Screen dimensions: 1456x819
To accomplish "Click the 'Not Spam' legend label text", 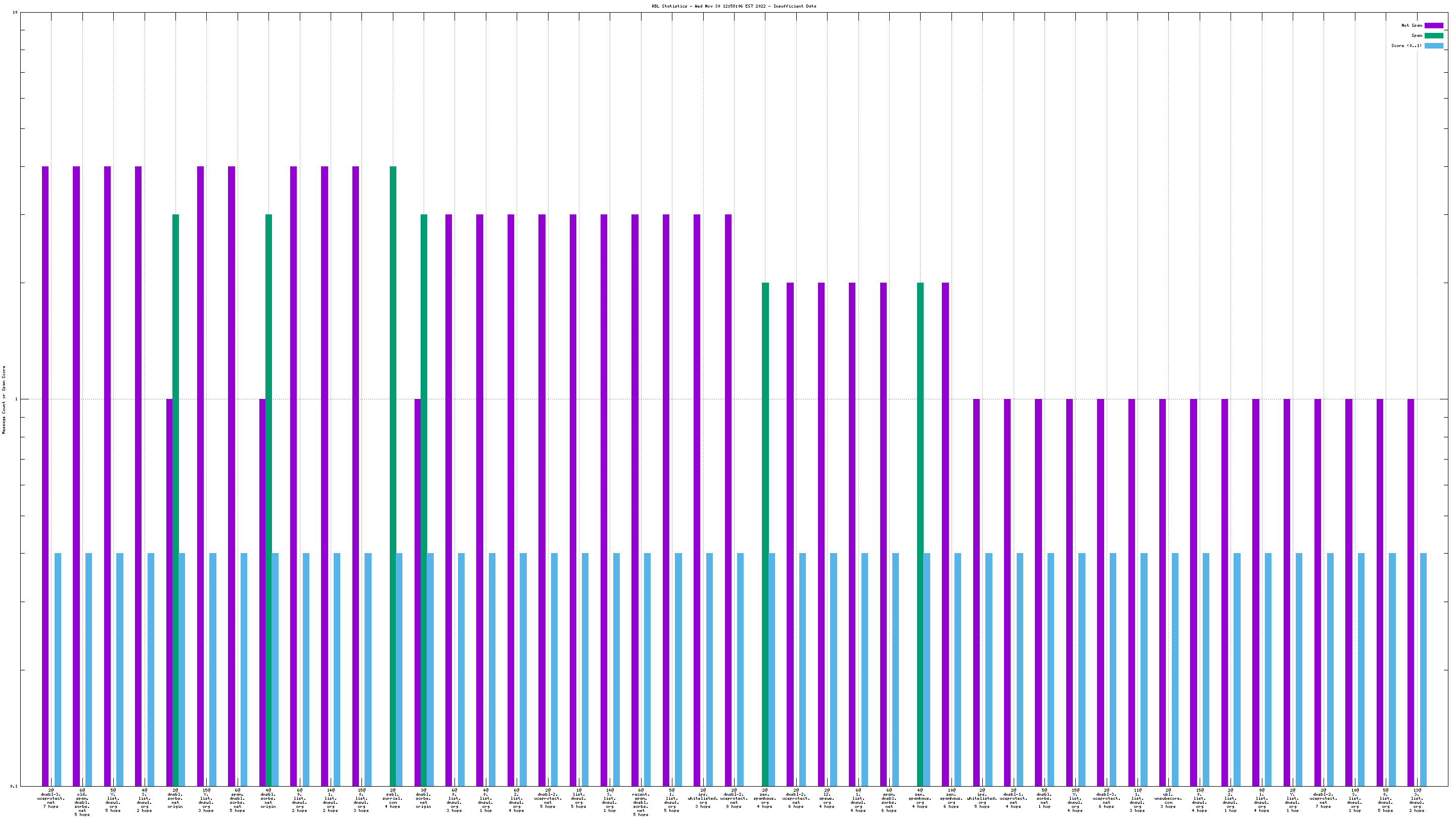I will [1412, 25].
